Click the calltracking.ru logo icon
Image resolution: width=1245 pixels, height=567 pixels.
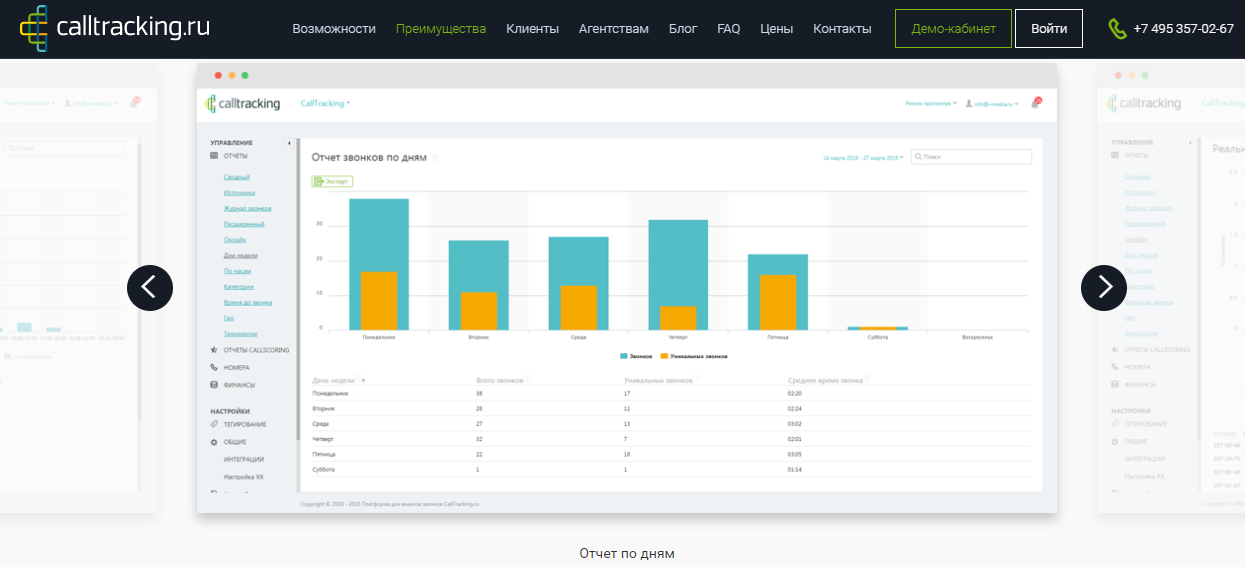pyautogui.click(x=34, y=28)
